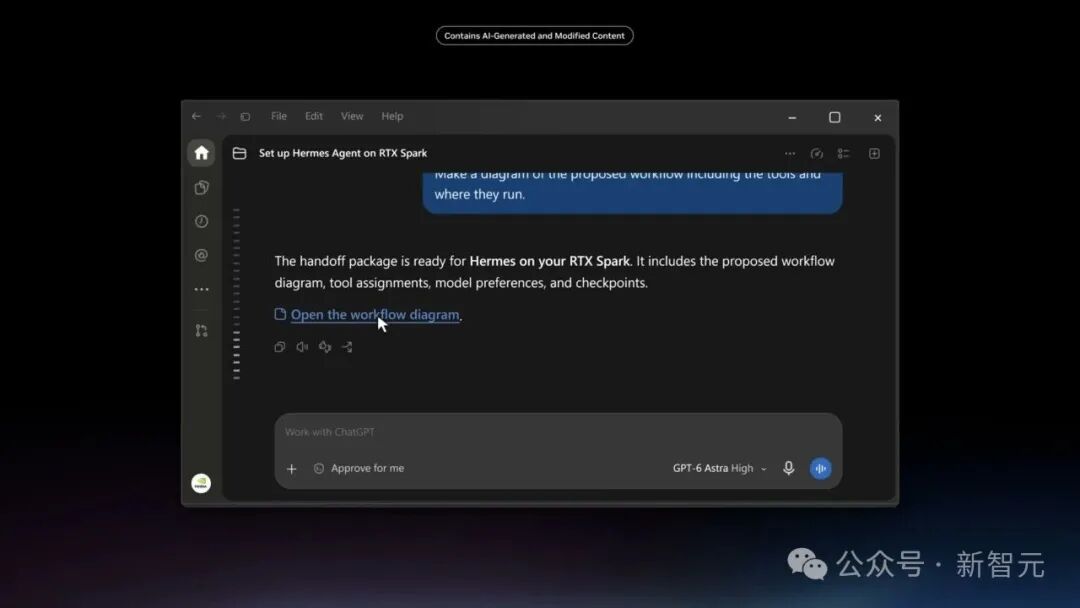Click the conversation minimap ticks on the left
1080x608 pixels.
click(x=236, y=294)
